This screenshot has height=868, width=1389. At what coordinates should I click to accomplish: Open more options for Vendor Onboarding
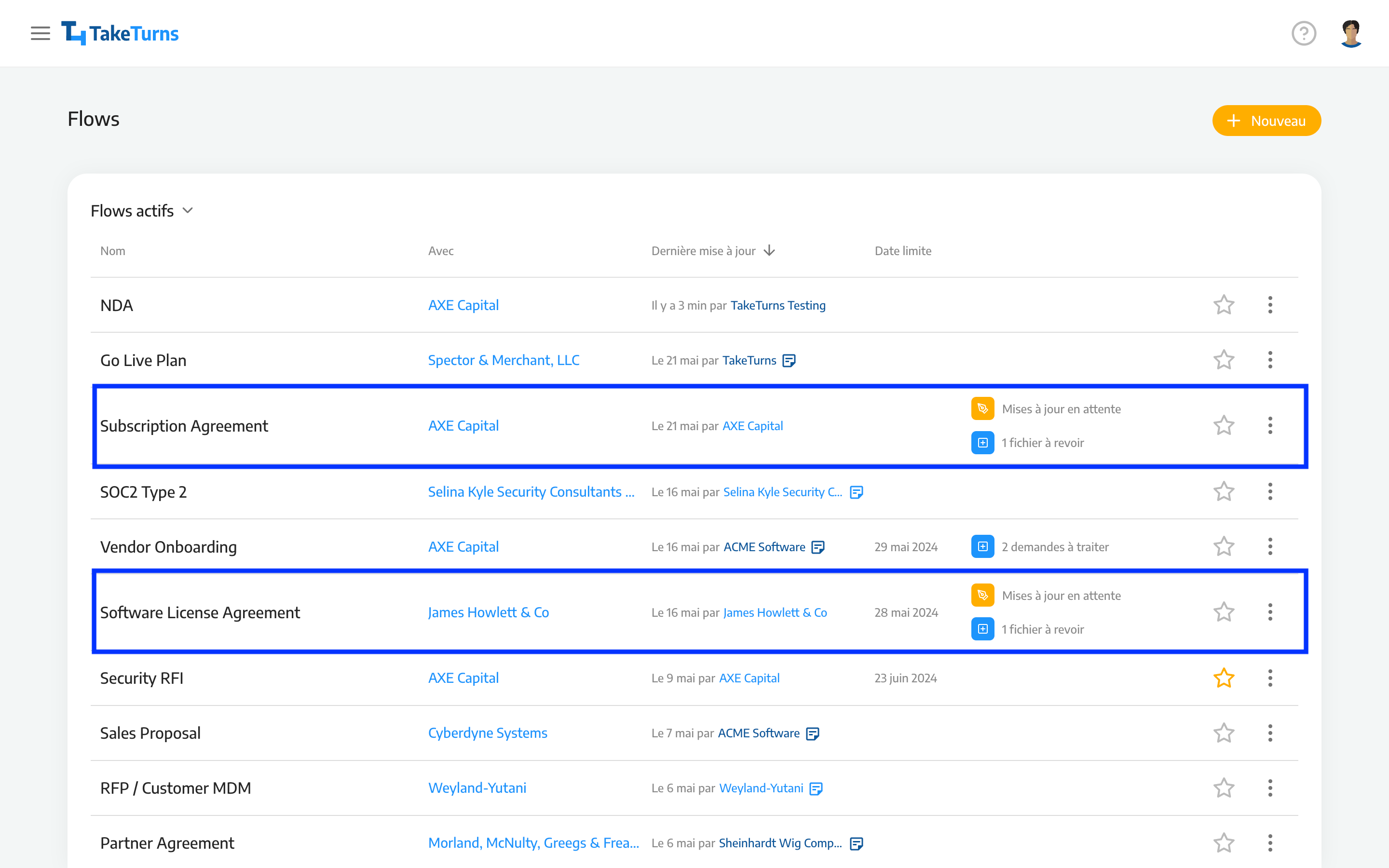(x=1270, y=546)
